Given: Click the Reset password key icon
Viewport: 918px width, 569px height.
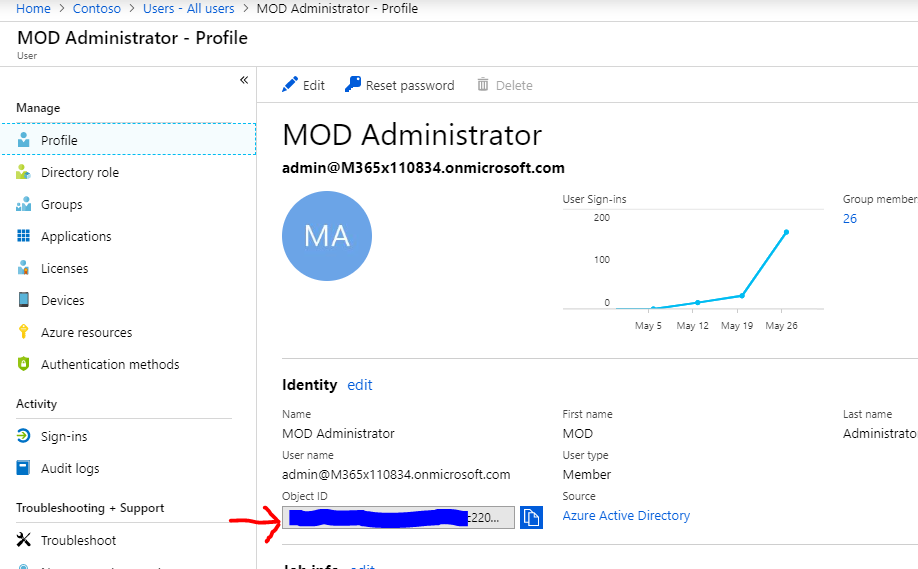Looking at the screenshot, I should [x=353, y=85].
